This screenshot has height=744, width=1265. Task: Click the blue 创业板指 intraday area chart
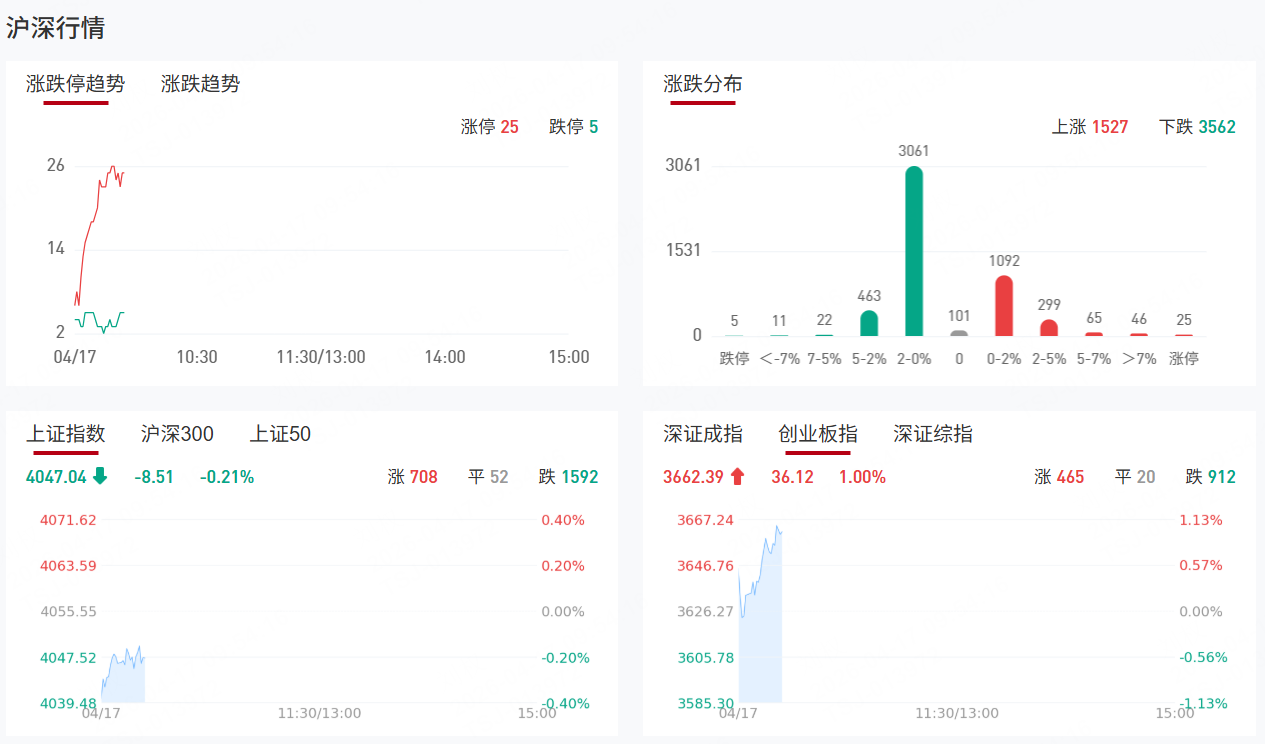pyautogui.click(x=762, y=640)
